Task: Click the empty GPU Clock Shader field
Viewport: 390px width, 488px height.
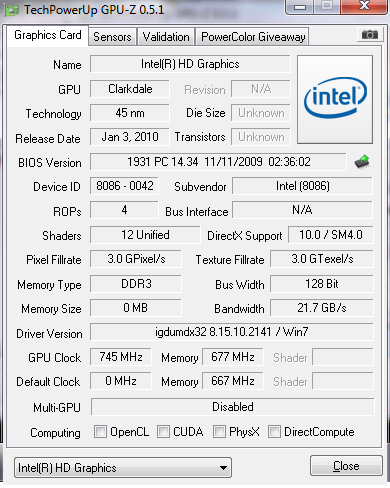Action: [x=343, y=357]
